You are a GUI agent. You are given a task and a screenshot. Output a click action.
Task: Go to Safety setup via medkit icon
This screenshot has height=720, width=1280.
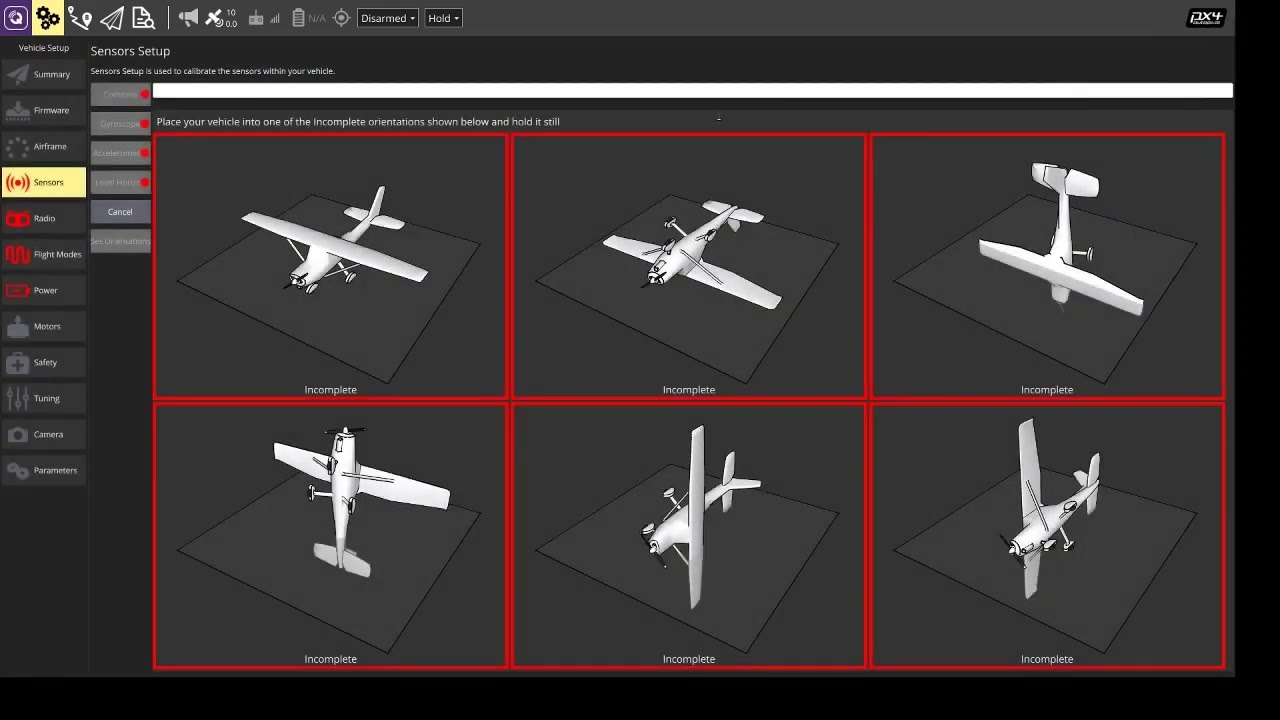coord(43,362)
